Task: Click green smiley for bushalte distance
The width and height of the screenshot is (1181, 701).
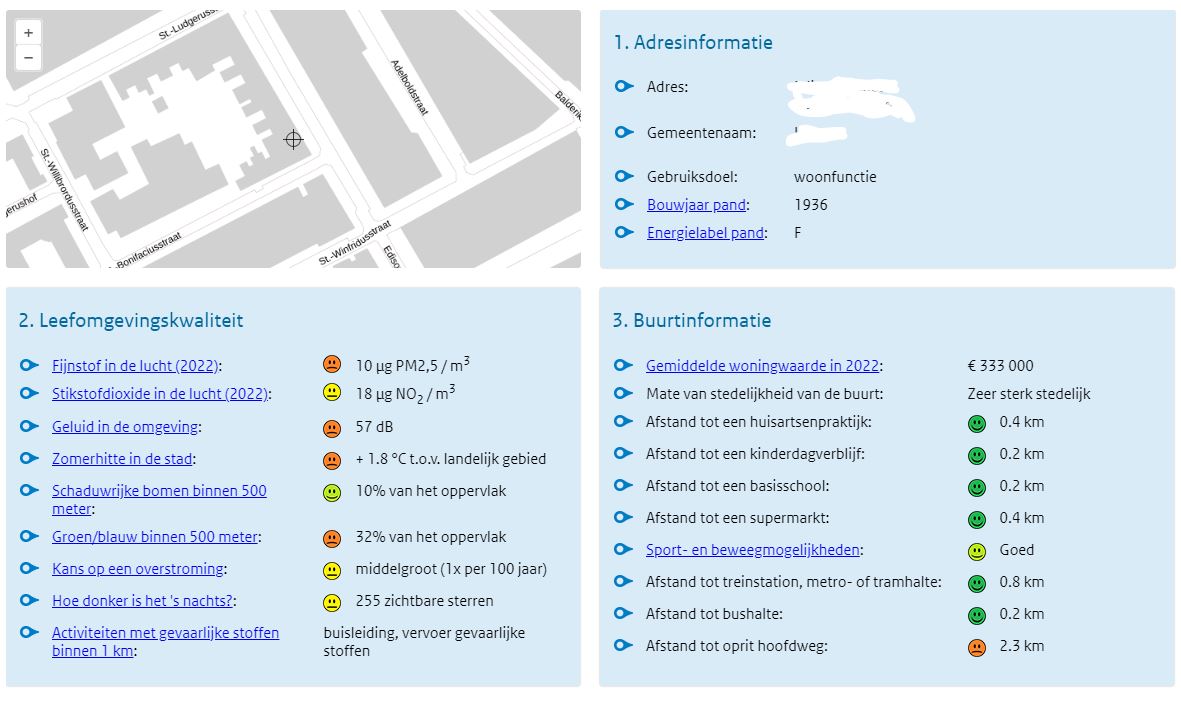Action: [977, 616]
